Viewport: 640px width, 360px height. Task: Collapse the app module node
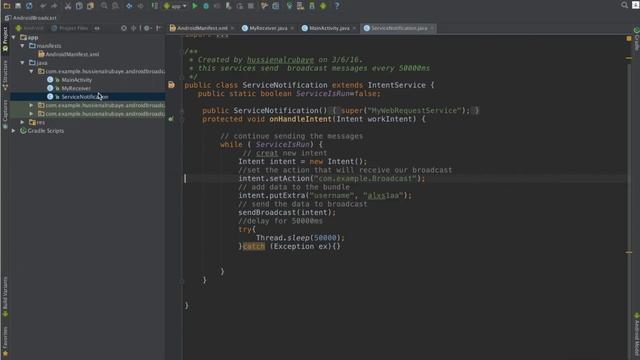(x=13, y=37)
